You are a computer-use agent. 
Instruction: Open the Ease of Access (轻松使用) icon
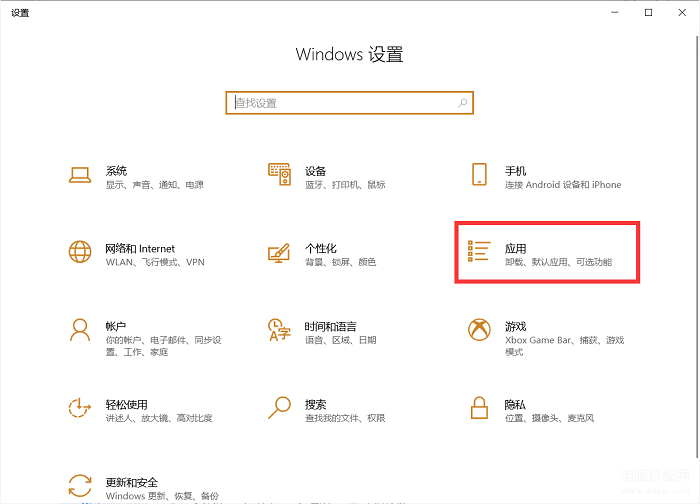click(x=80, y=408)
